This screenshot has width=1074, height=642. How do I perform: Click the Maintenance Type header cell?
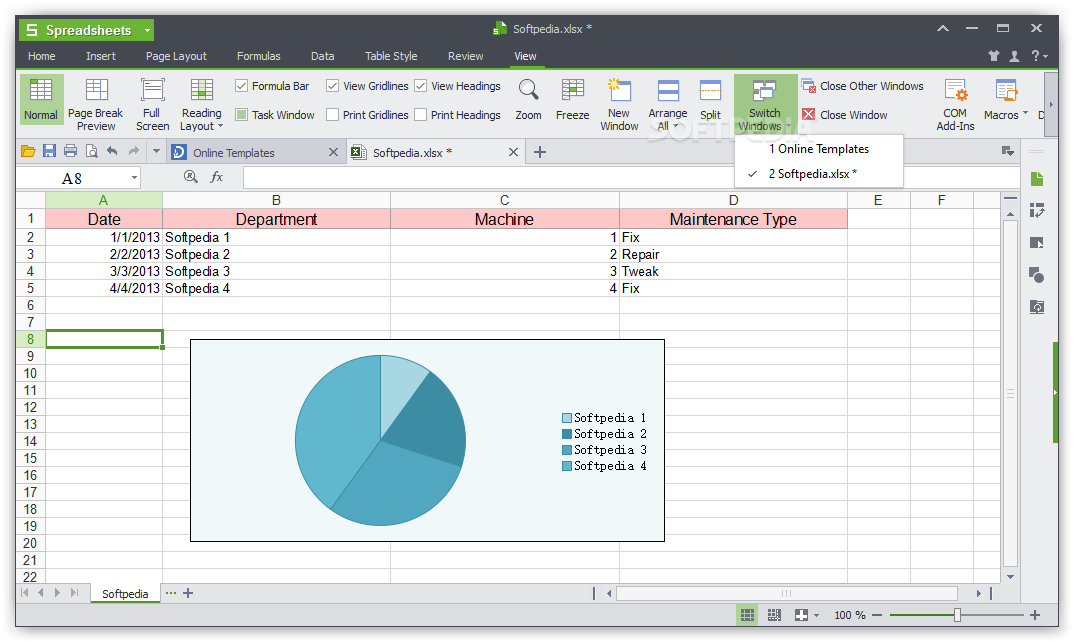pyautogui.click(x=733, y=219)
